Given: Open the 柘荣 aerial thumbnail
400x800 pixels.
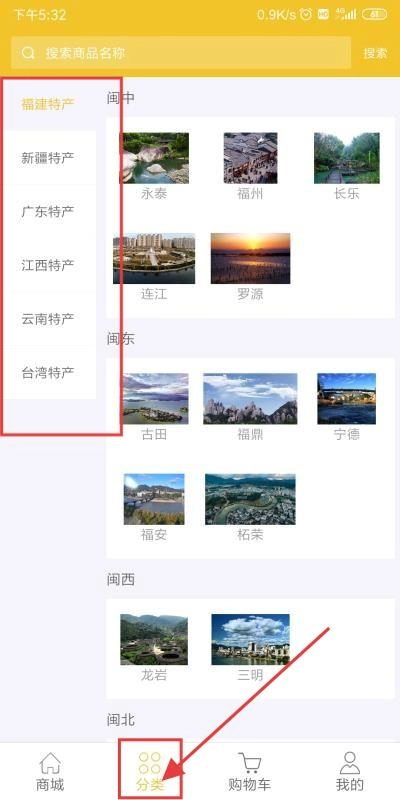Looking at the screenshot, I should [x=251, y=499].
